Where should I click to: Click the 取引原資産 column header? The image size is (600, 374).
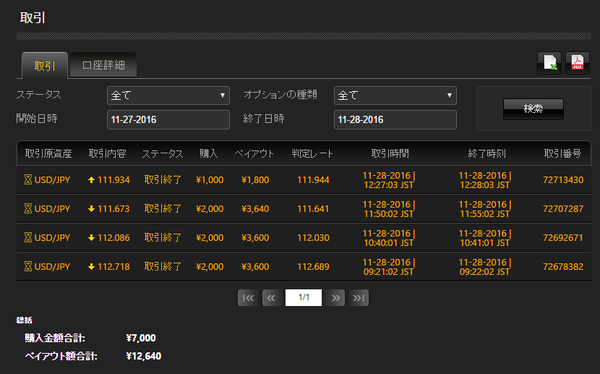coord(48,154)
